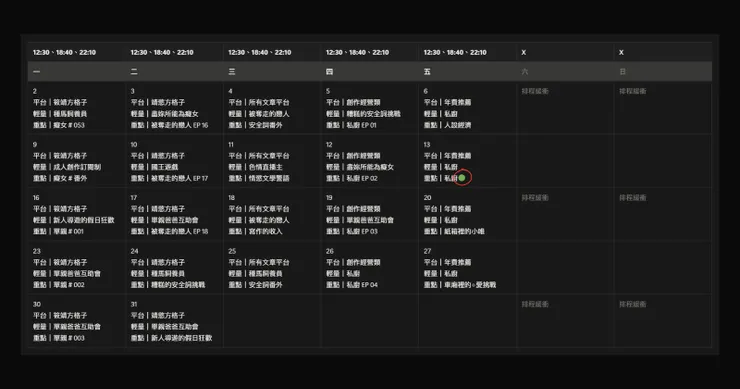Click the '私廚 EP 02' entry on day 12

pos(362,178)
